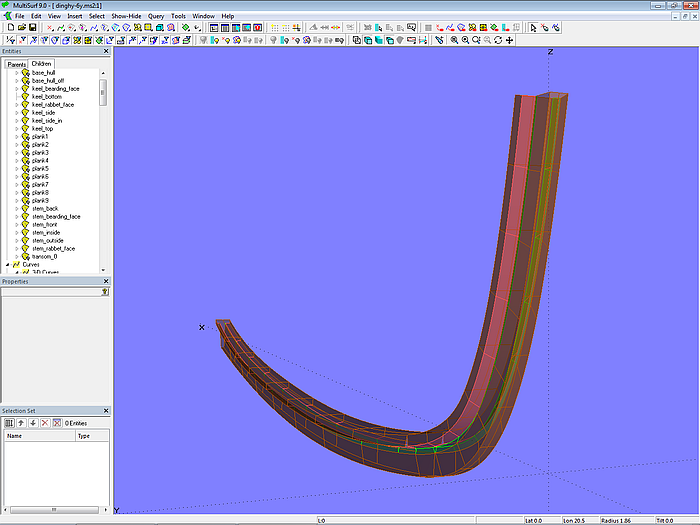Open the Show-Hide menu

coord(126,17)
